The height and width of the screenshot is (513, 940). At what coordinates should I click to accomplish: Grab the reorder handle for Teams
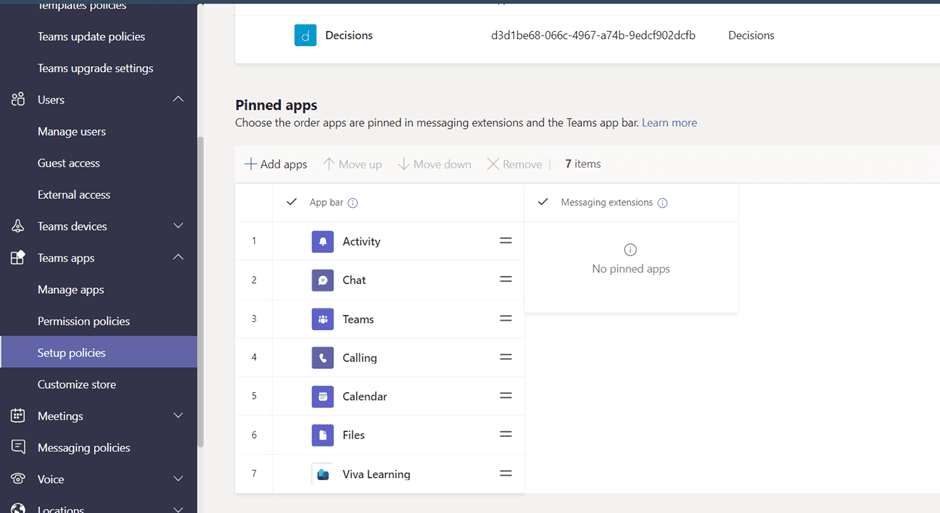click(x=506, y=318)
